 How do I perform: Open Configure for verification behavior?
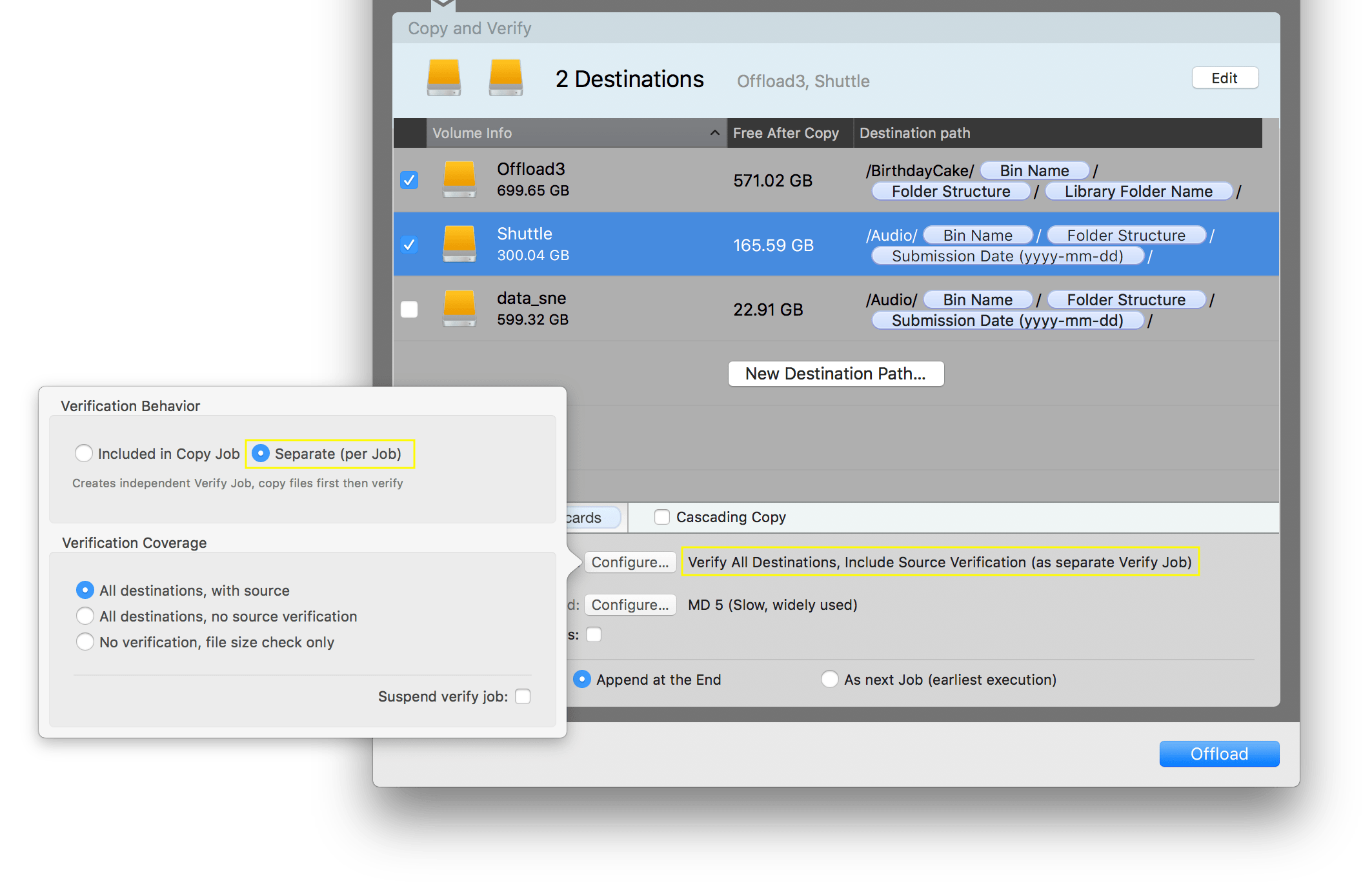point(630,562)
